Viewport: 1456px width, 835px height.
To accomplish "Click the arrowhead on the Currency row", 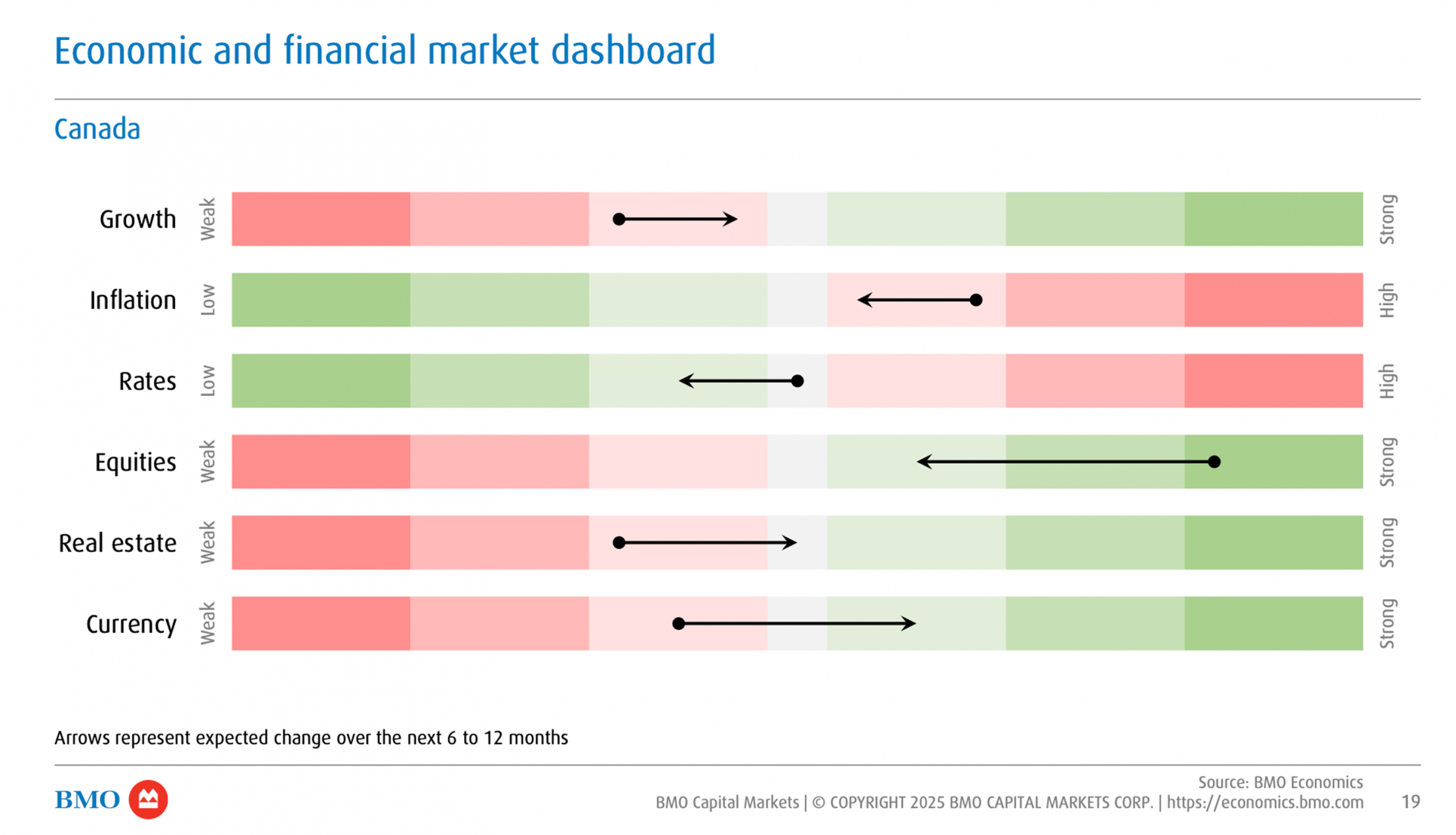I will coord(911,624).
